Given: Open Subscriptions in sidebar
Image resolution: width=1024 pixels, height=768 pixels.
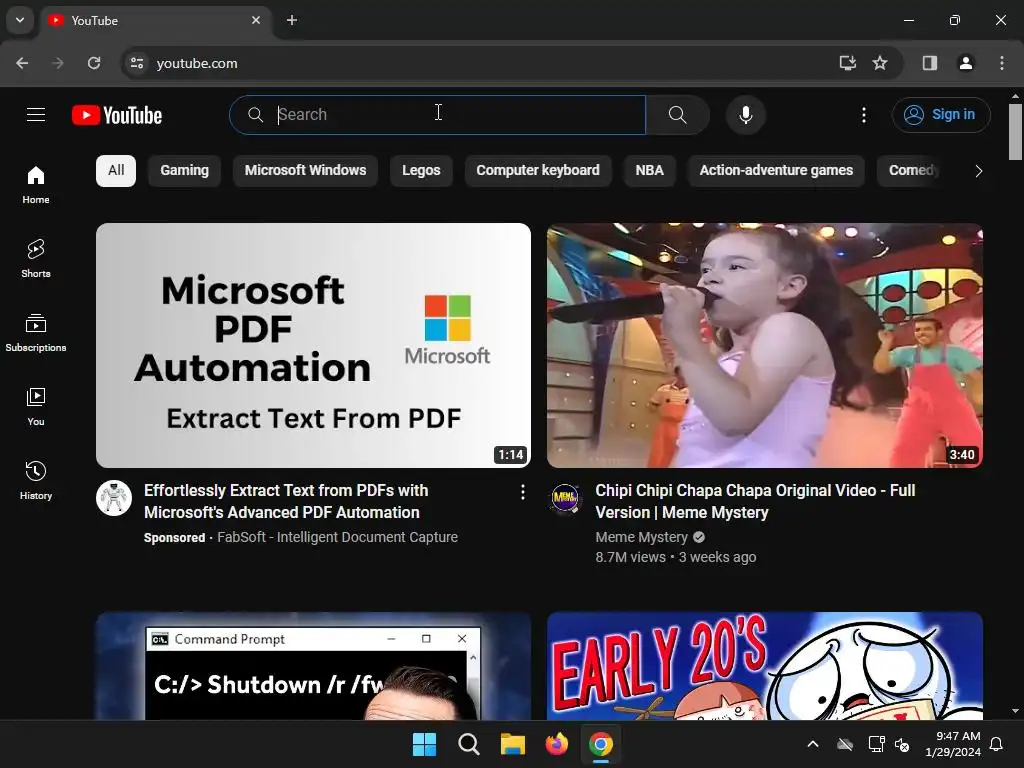Looking at the screenshot, I should tap(36, 332).
